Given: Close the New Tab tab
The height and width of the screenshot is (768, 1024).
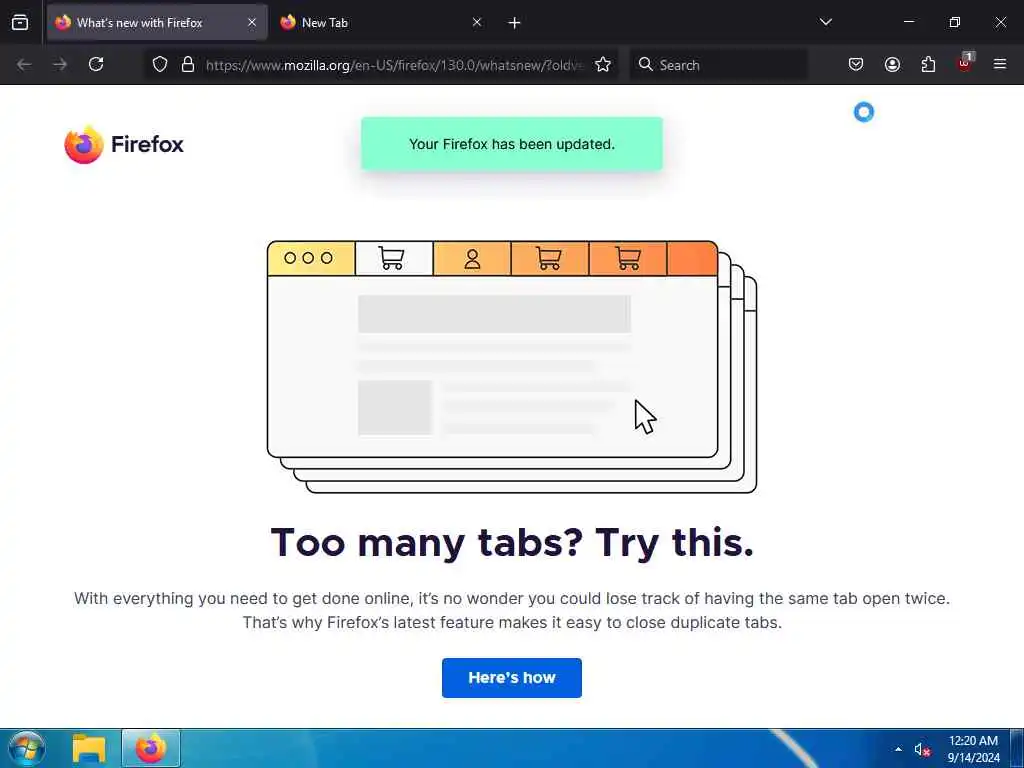Looking at the screenshot, I should [x=477, y=22].
